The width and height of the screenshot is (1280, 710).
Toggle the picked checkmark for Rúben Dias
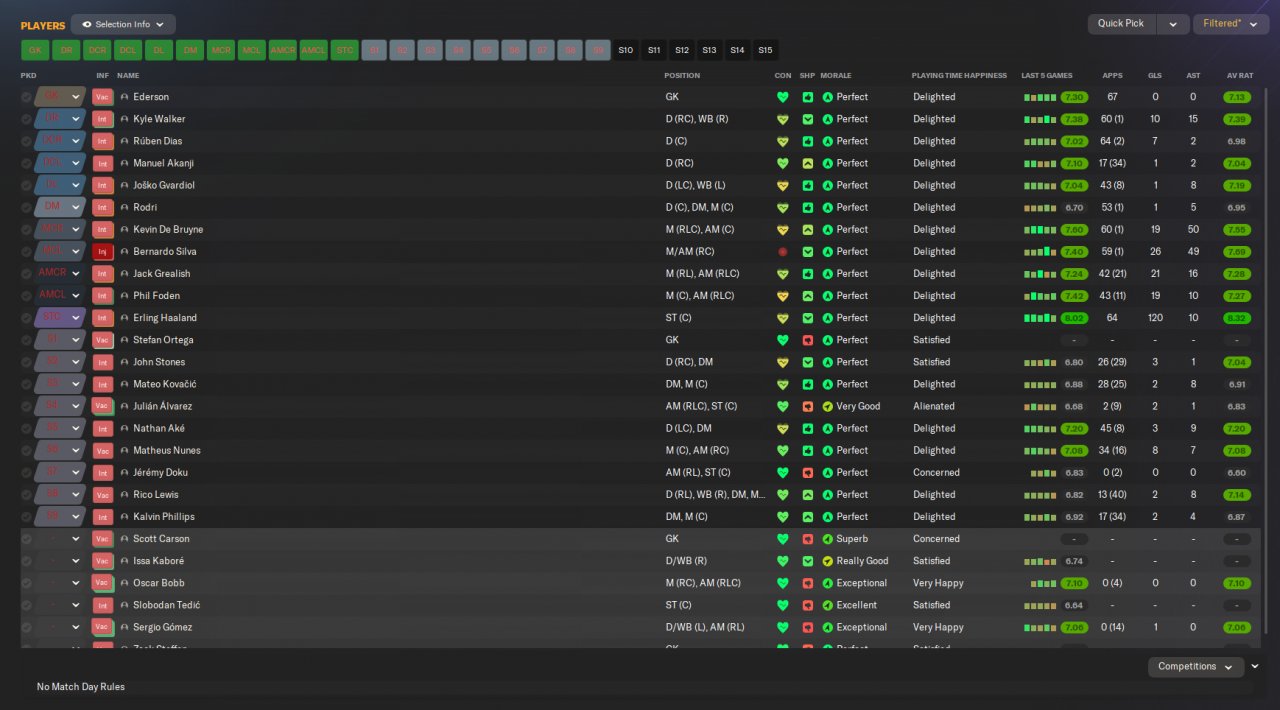click(x=26, y=141)
